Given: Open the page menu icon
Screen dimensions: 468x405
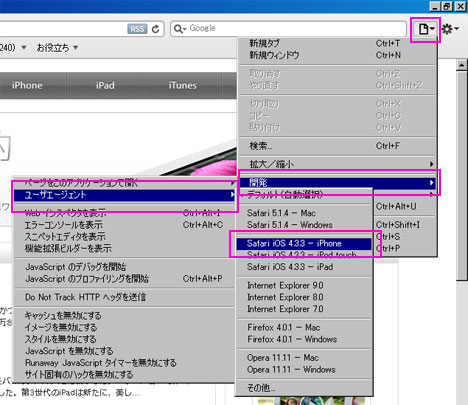Looking at the screenshot, I should point(426,29).
